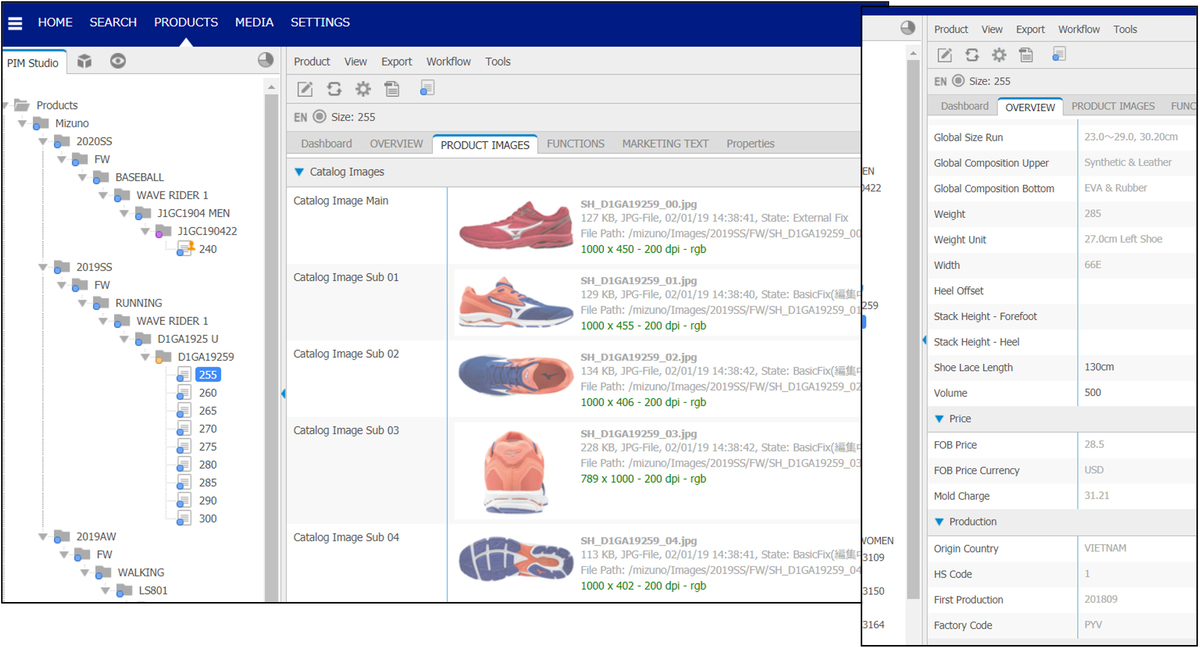Open the hamburger menu in the navigation bar
Image resolution: width=1200 pixels, height=647 pixels.
(15, 23)
